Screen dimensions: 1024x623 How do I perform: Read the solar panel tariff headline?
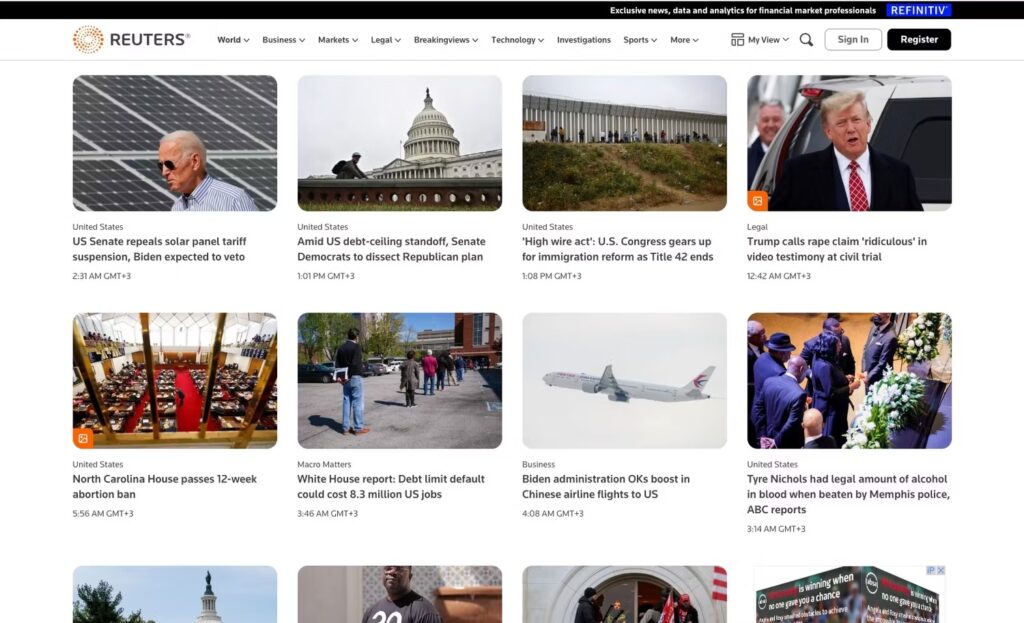coord(159,249)
